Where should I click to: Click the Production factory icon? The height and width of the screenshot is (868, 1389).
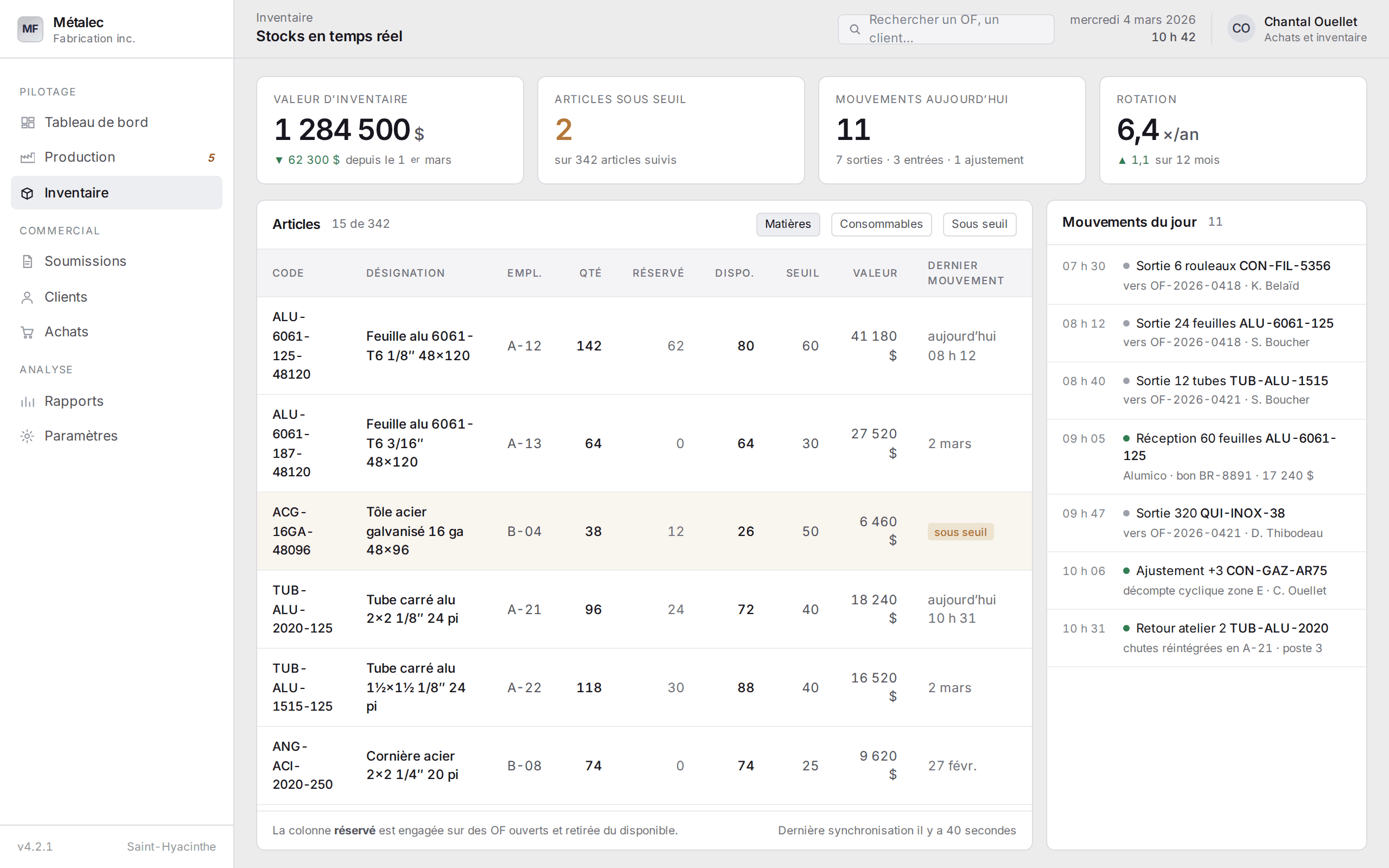tap(27, 157)
